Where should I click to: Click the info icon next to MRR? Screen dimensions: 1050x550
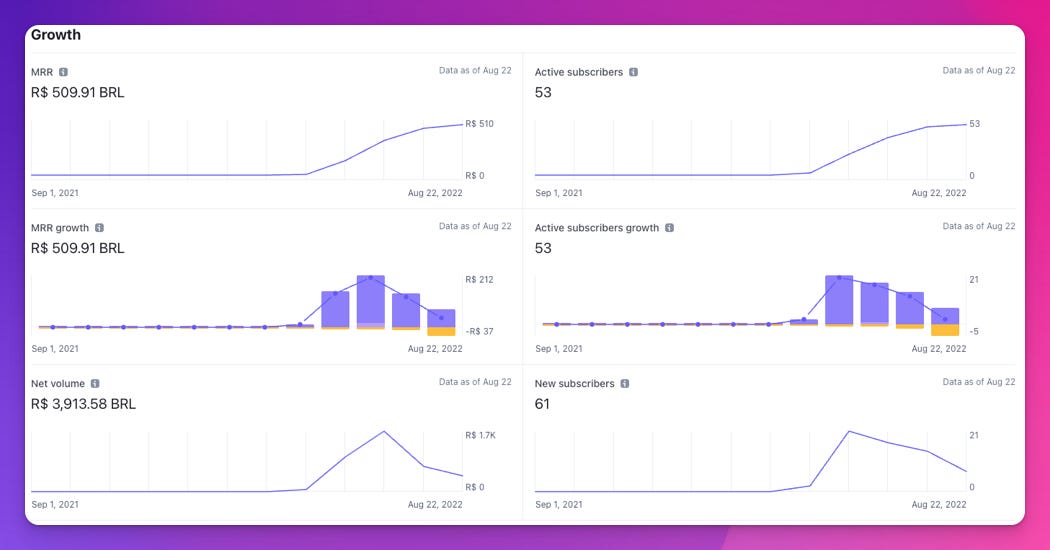tap(63, 72)
